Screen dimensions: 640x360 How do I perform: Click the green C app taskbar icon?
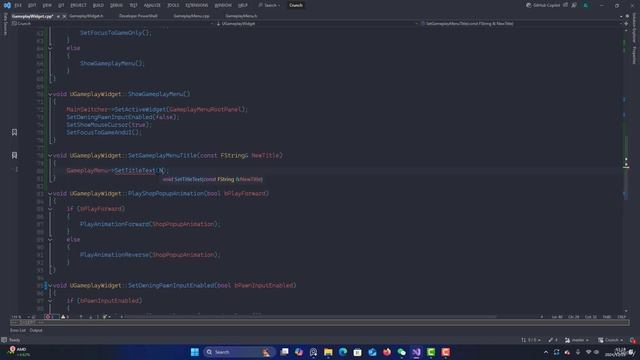pos(431,352)
